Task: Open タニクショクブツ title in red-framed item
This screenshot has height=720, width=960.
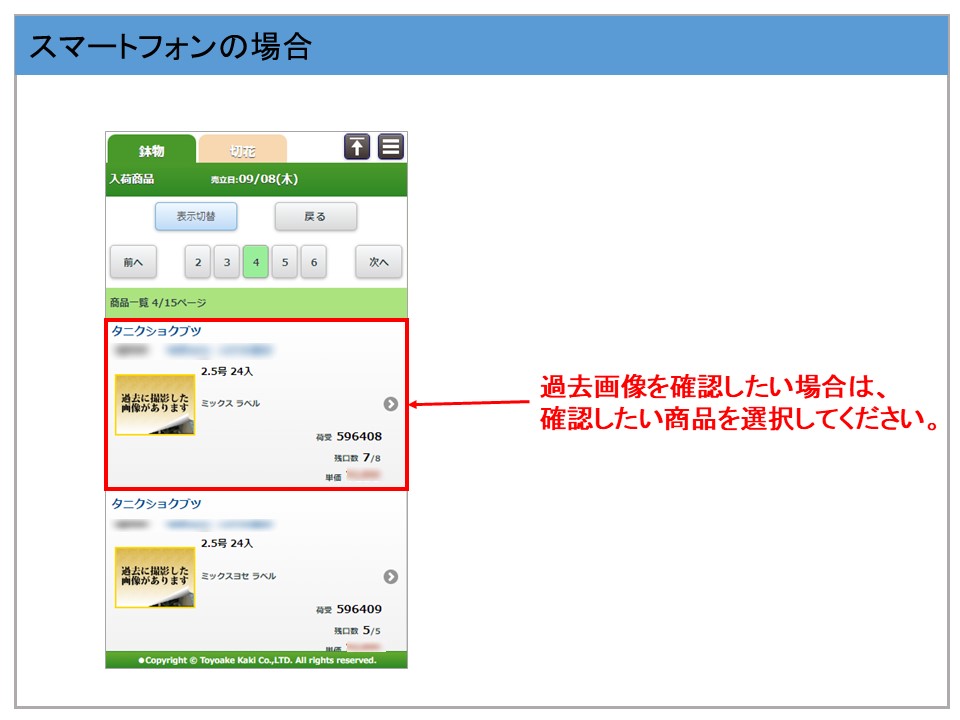Action: pyautogui.click(x=156, y=331)
